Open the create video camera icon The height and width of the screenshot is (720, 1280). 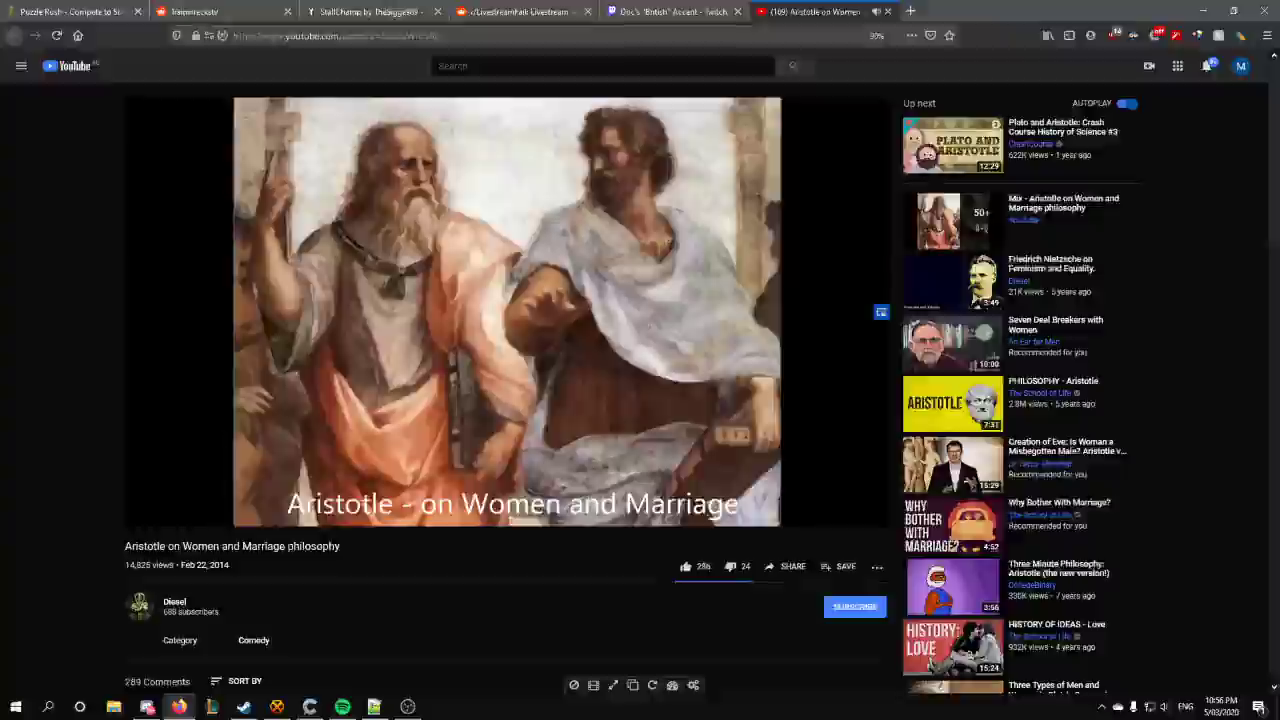tap(1149, 66)
